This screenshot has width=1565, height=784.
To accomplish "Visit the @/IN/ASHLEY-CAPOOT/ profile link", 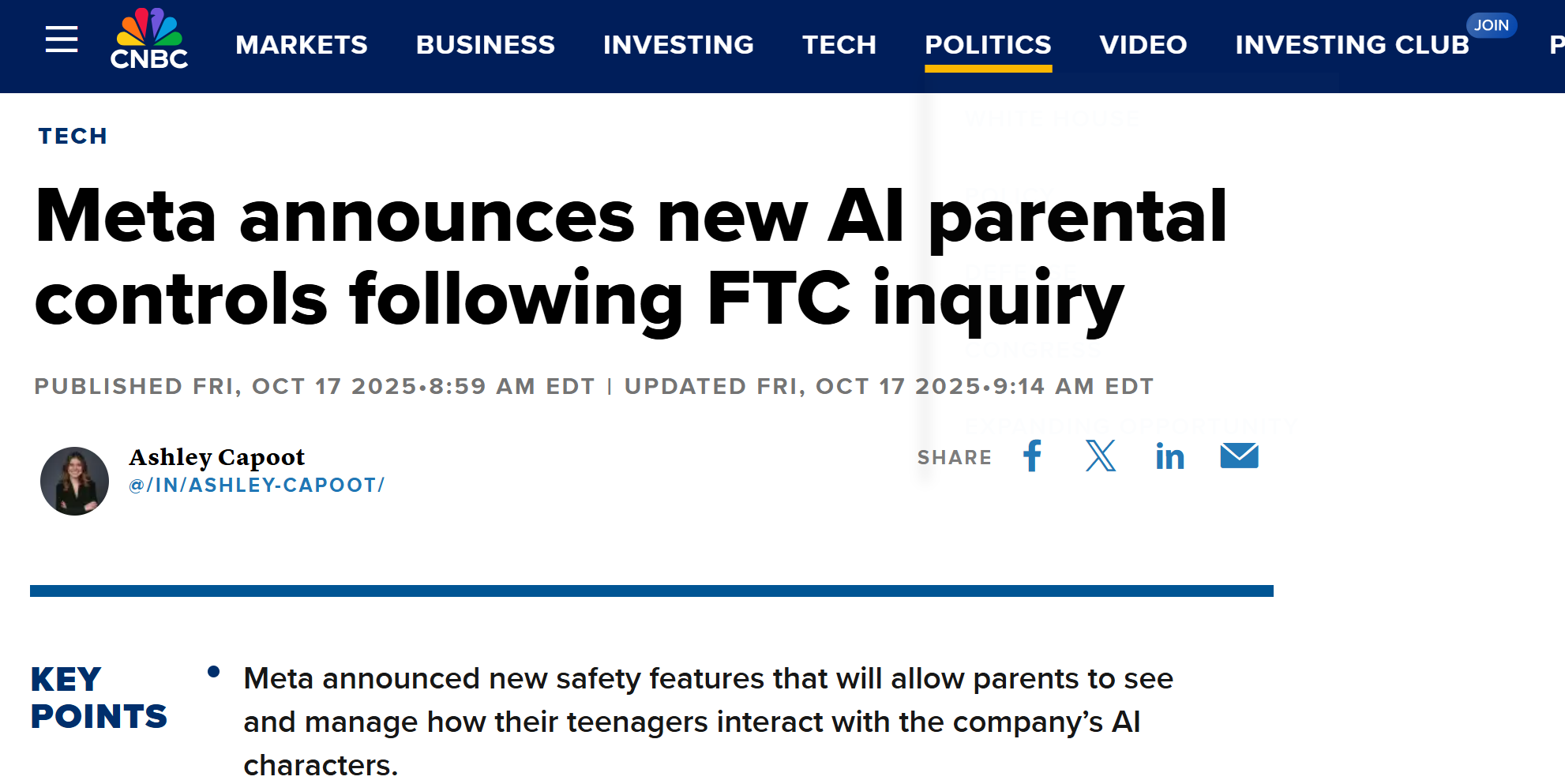I will pos(257,485).
